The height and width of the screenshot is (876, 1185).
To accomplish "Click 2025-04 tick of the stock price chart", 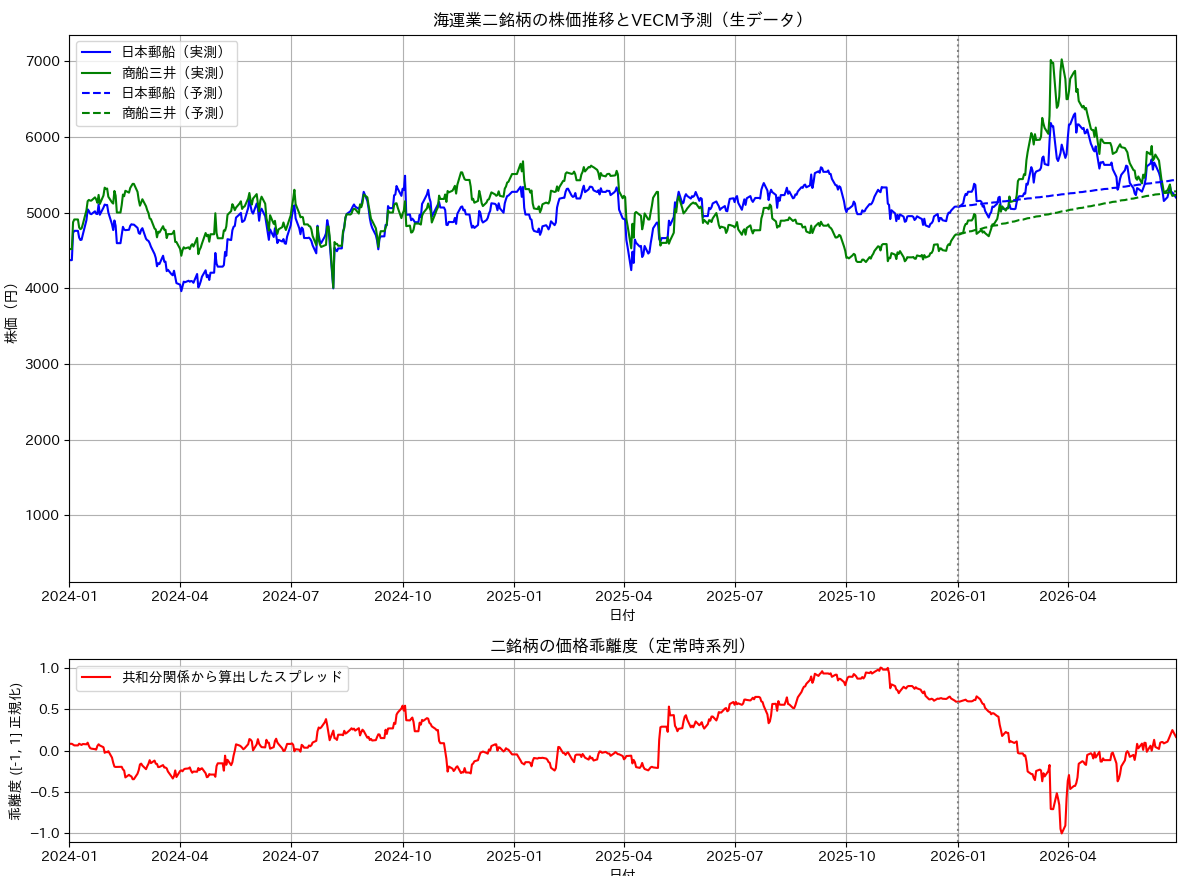I will tap(623, 596).
